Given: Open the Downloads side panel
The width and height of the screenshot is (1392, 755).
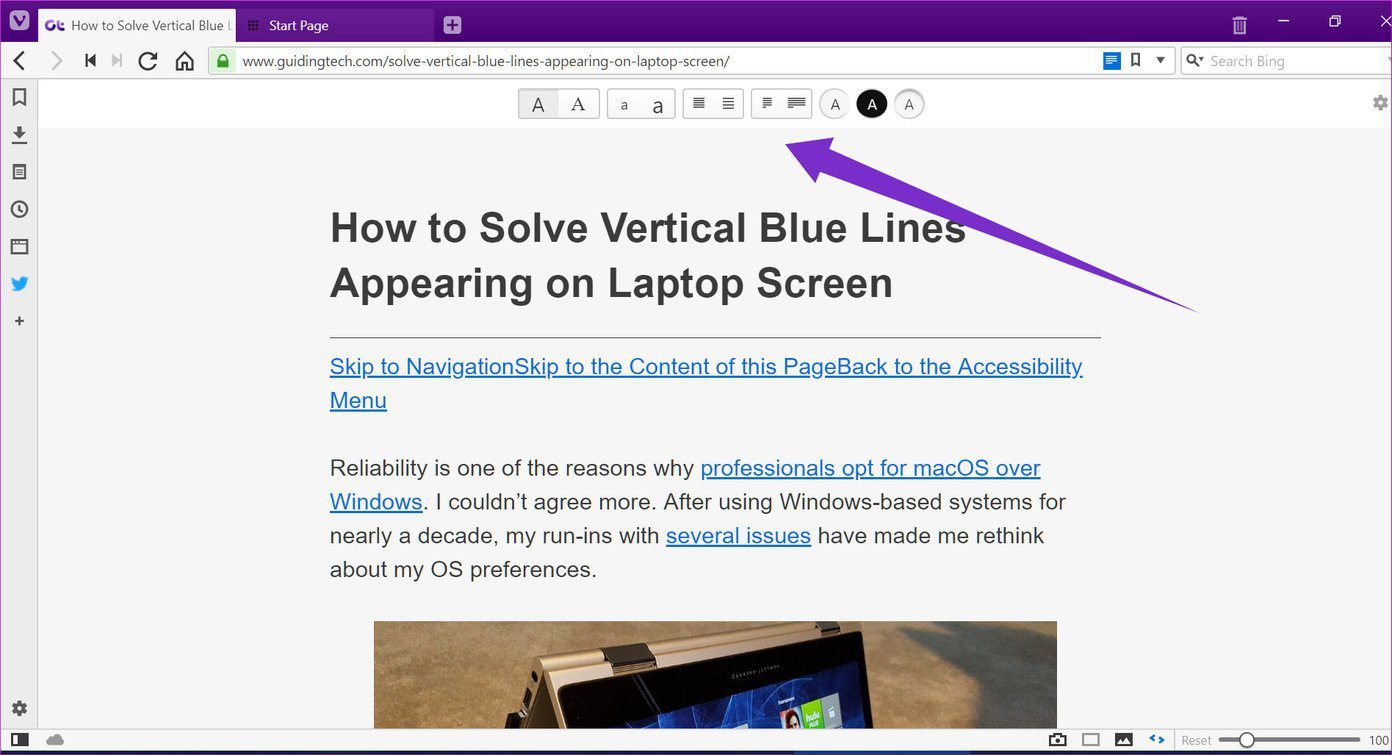Looking at the screenshot, I should (19, 135).
